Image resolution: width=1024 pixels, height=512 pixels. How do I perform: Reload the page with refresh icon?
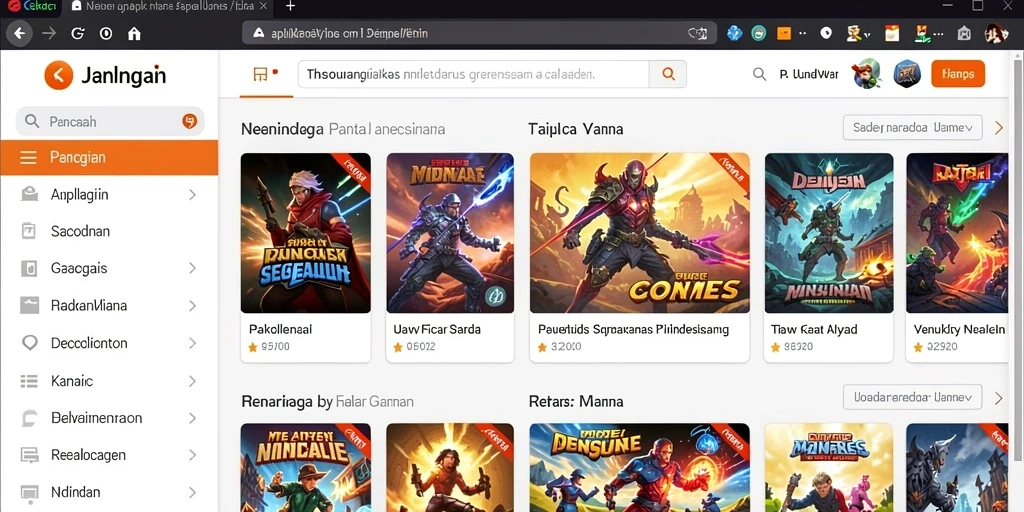click(77, 33)
